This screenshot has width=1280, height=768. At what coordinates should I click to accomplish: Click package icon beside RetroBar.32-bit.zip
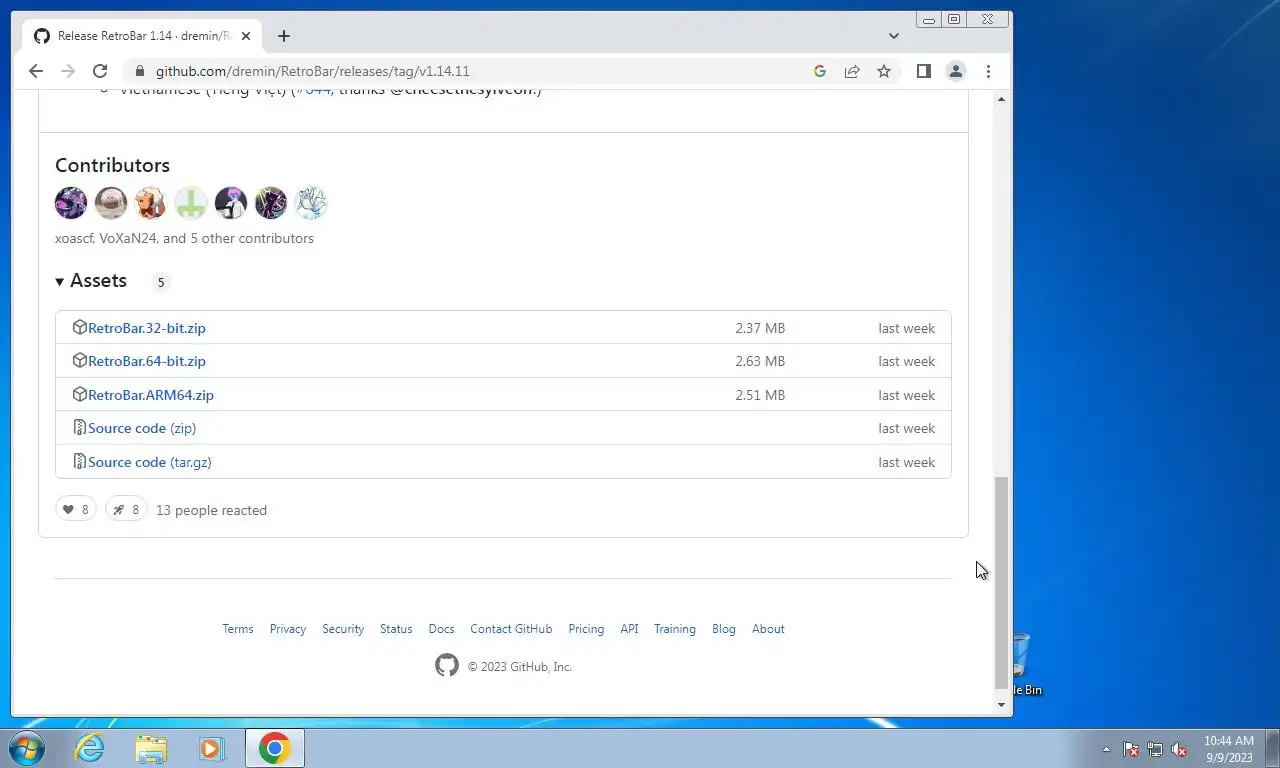[80, 327]
